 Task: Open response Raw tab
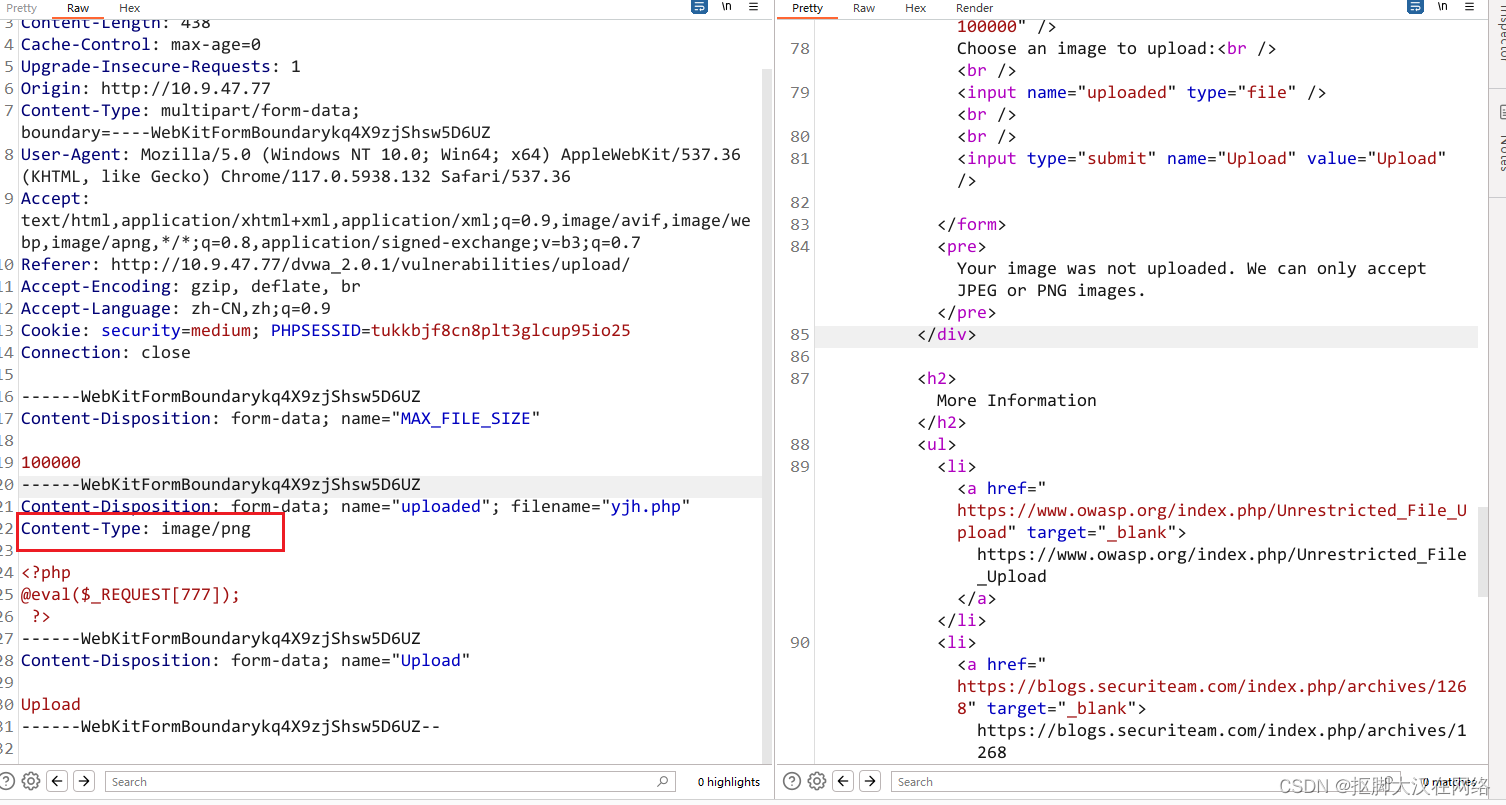(864, 8)
